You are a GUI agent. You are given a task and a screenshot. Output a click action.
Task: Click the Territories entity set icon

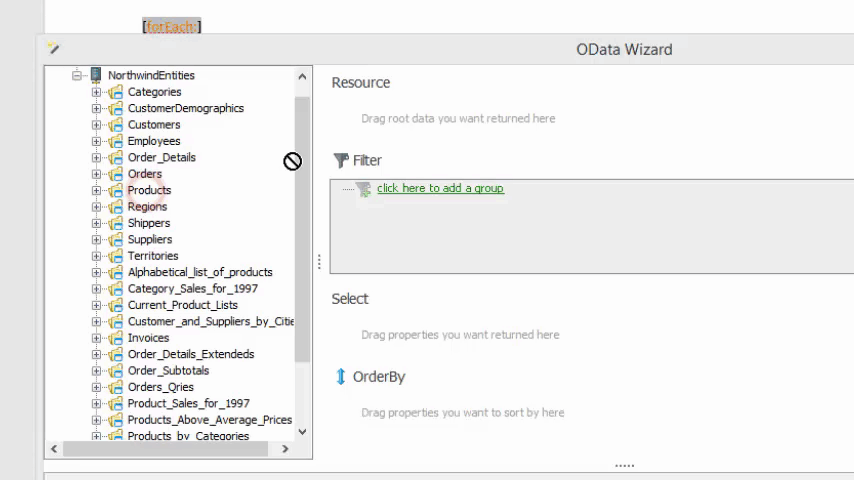click(115, 256)
